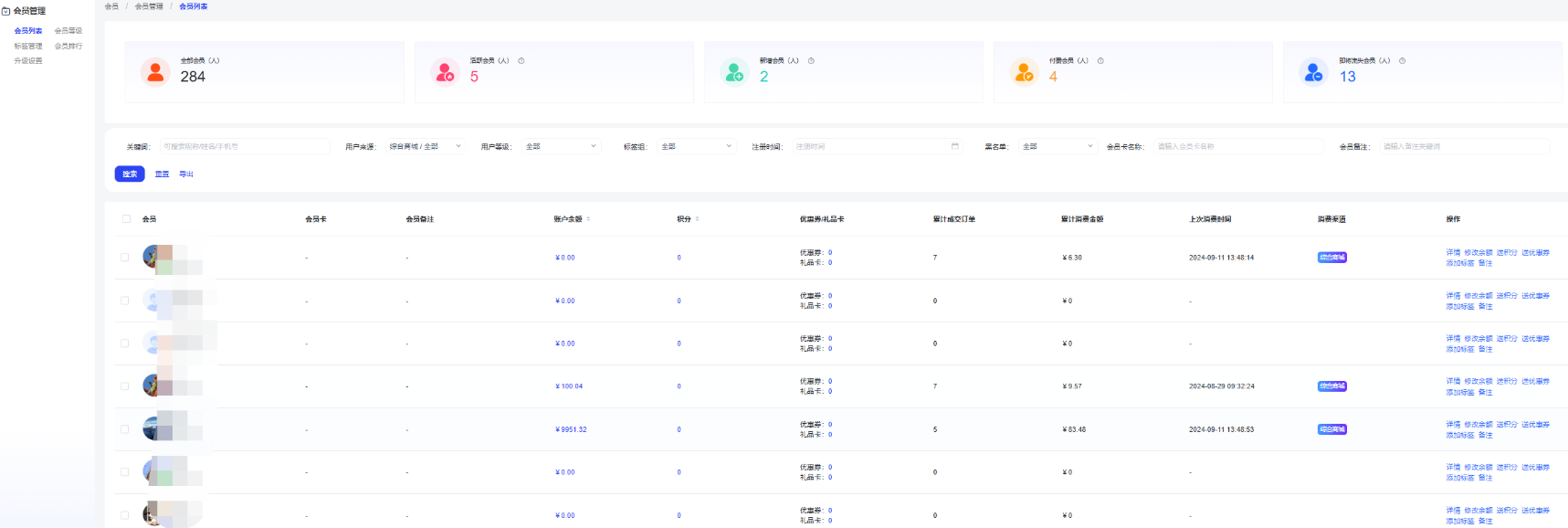
Task: Click the 账户余额 column sort icon
Action: [x=588, y=219]
